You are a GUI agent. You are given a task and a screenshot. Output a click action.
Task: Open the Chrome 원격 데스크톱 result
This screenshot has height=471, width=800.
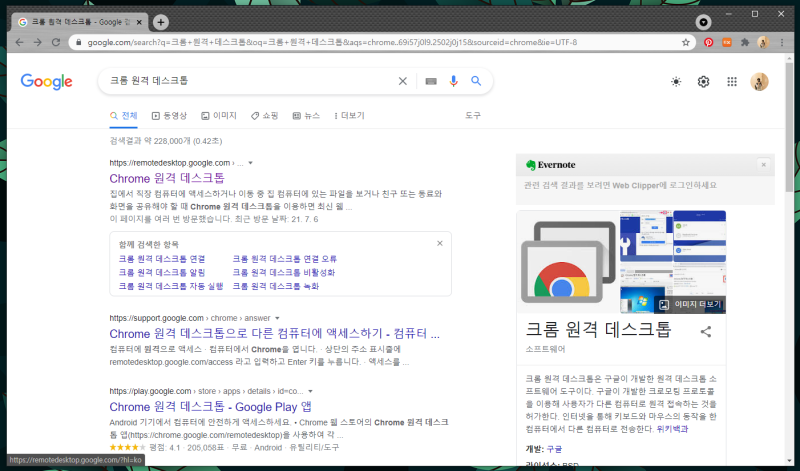[x=167, y=178]
